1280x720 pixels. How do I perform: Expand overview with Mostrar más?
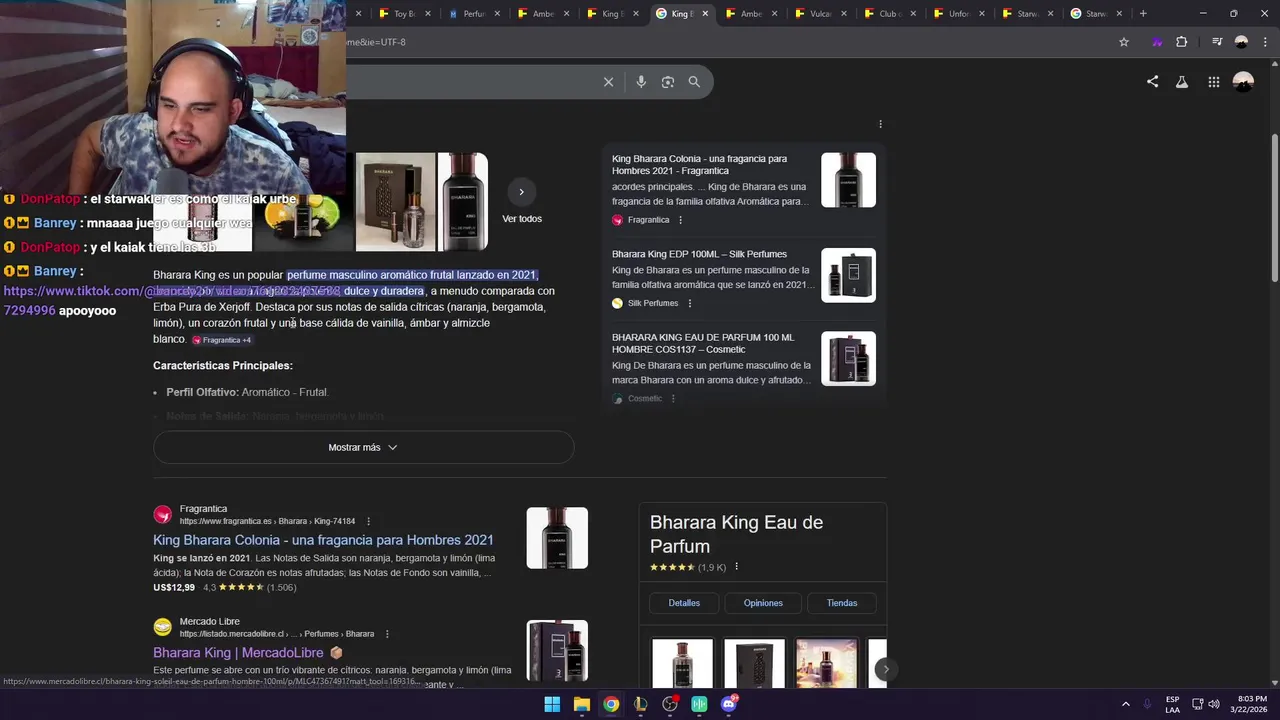pos(363,447)
